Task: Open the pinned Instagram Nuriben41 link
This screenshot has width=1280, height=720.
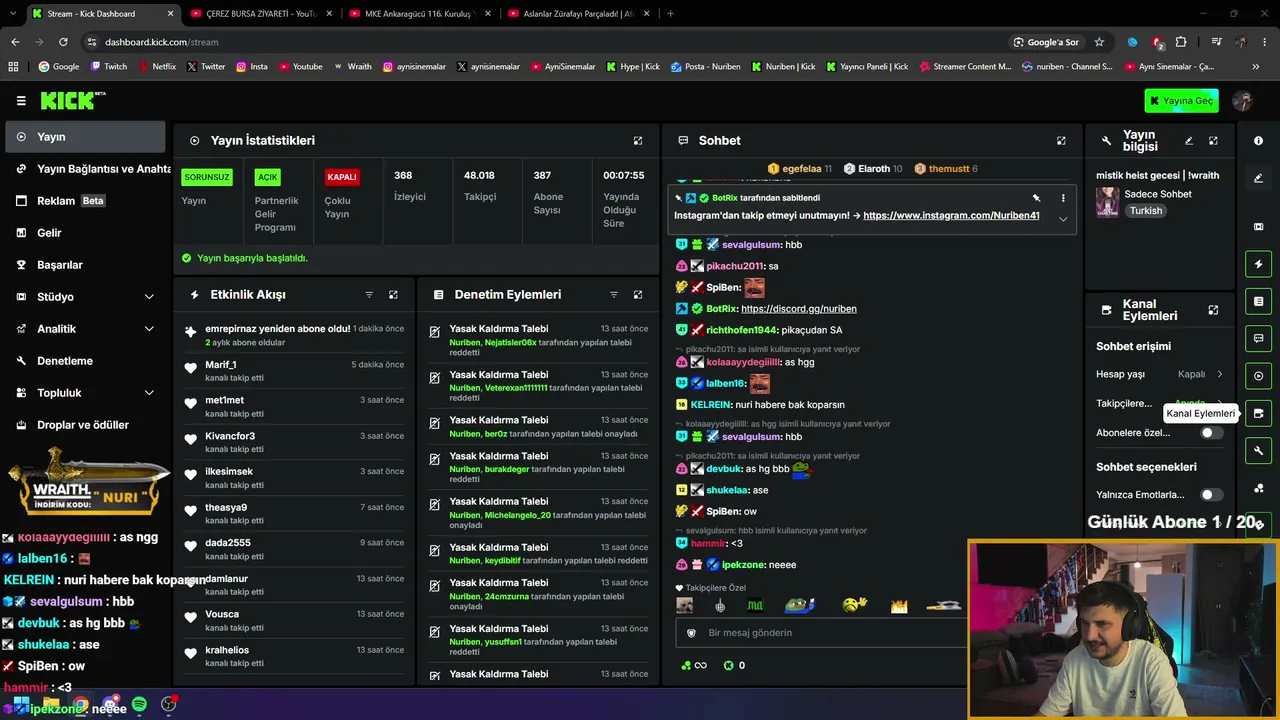Action: click(951, 216)
